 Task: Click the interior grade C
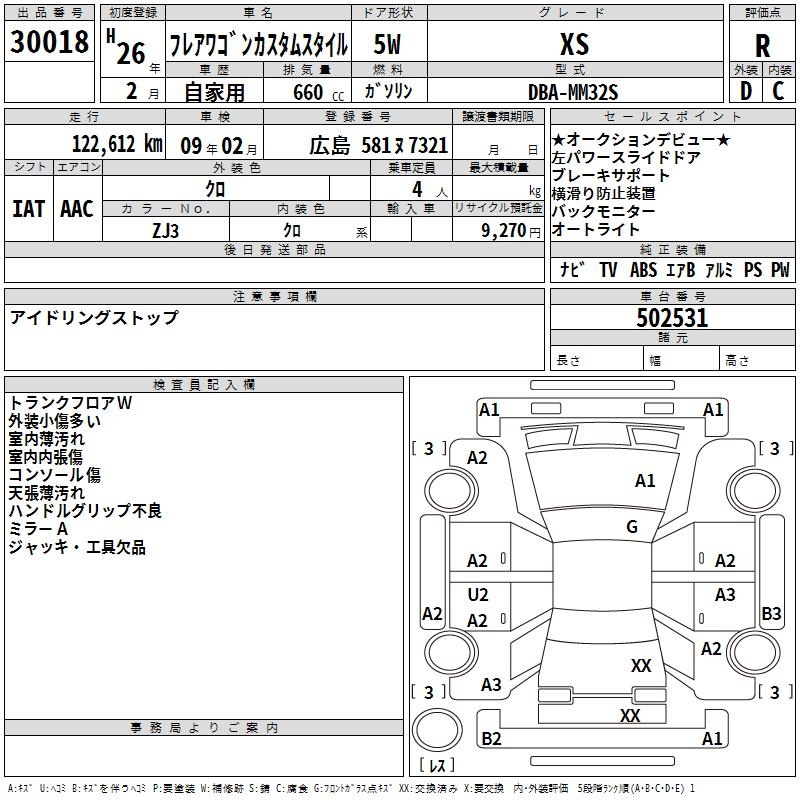click(x=779, y=91)
